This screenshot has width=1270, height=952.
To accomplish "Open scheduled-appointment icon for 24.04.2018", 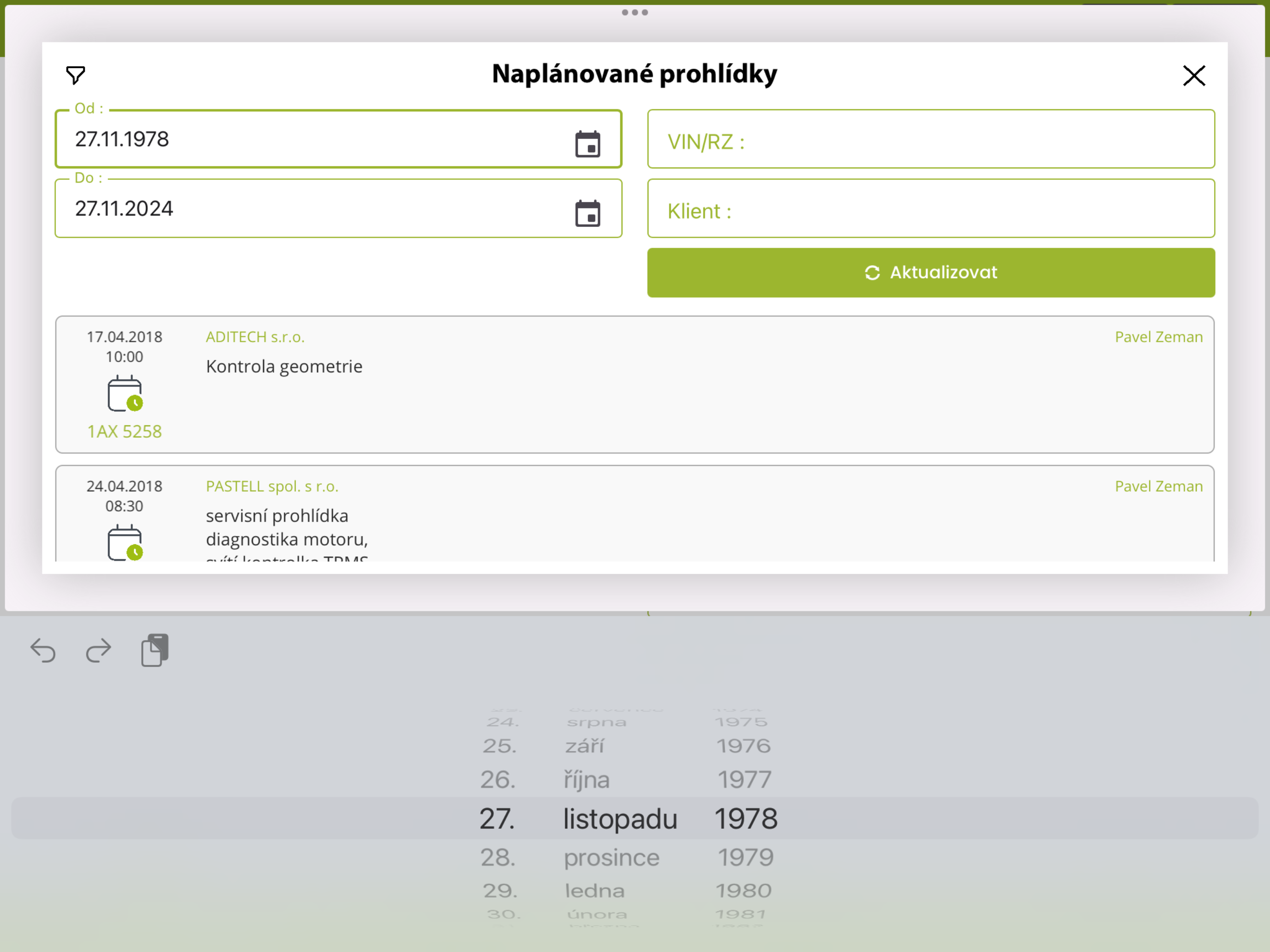I will click(125, 543).
